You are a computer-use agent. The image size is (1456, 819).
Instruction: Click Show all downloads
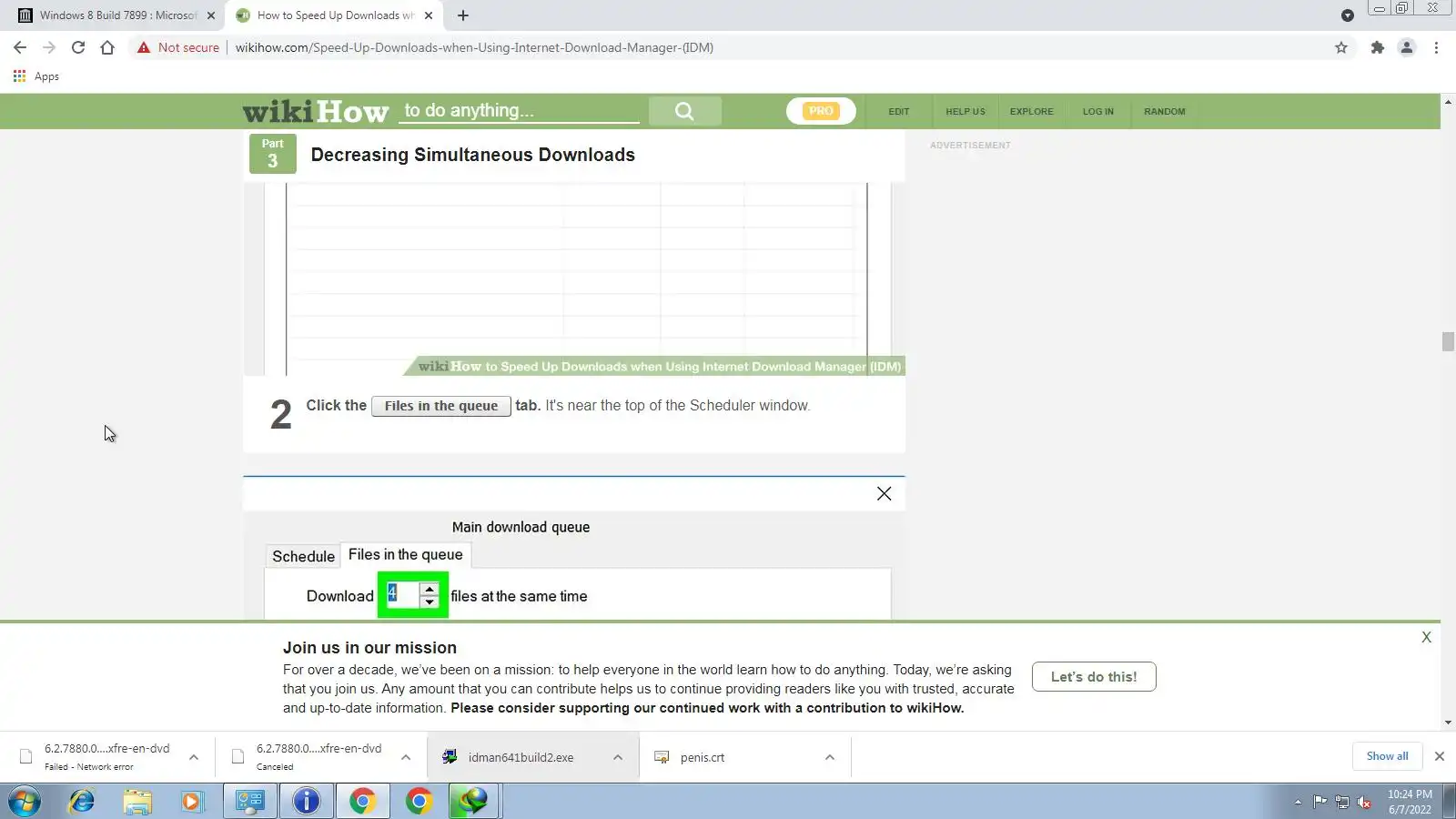click(x=1387, y=756)
